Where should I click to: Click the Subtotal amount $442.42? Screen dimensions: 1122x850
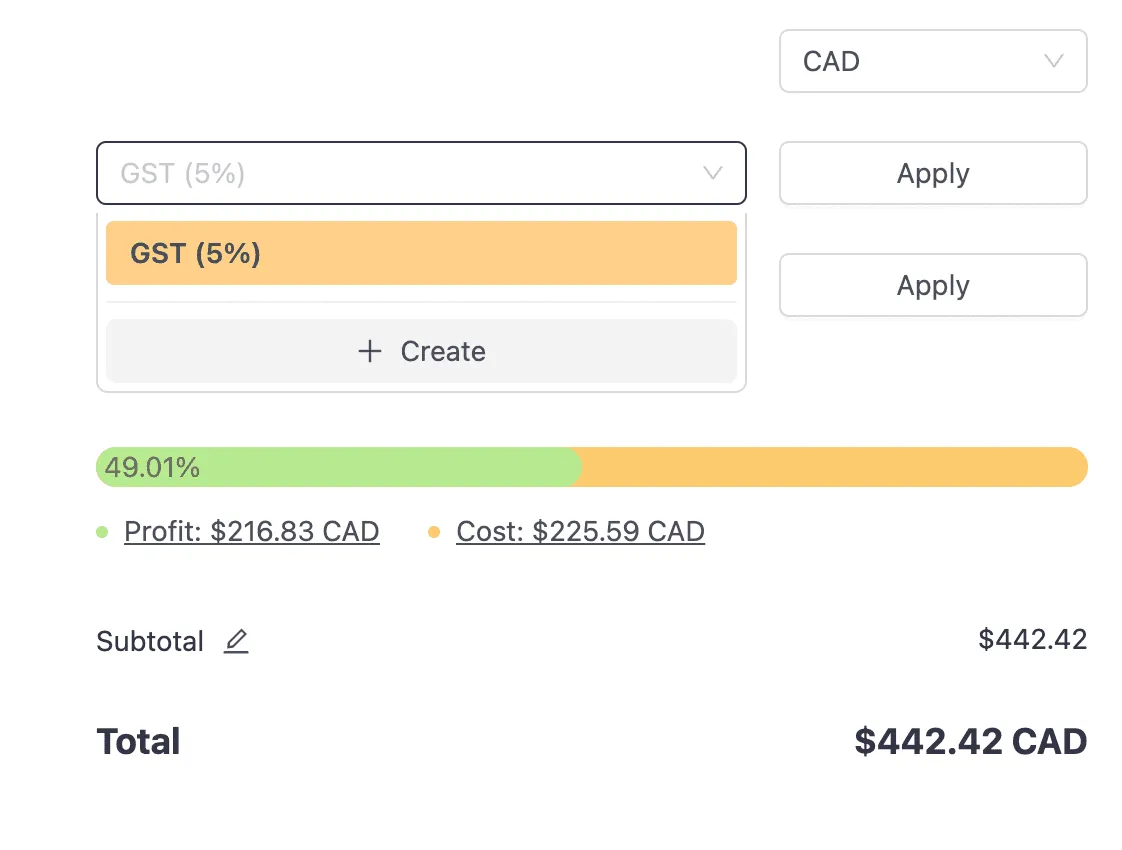(x=1033, y=639)
